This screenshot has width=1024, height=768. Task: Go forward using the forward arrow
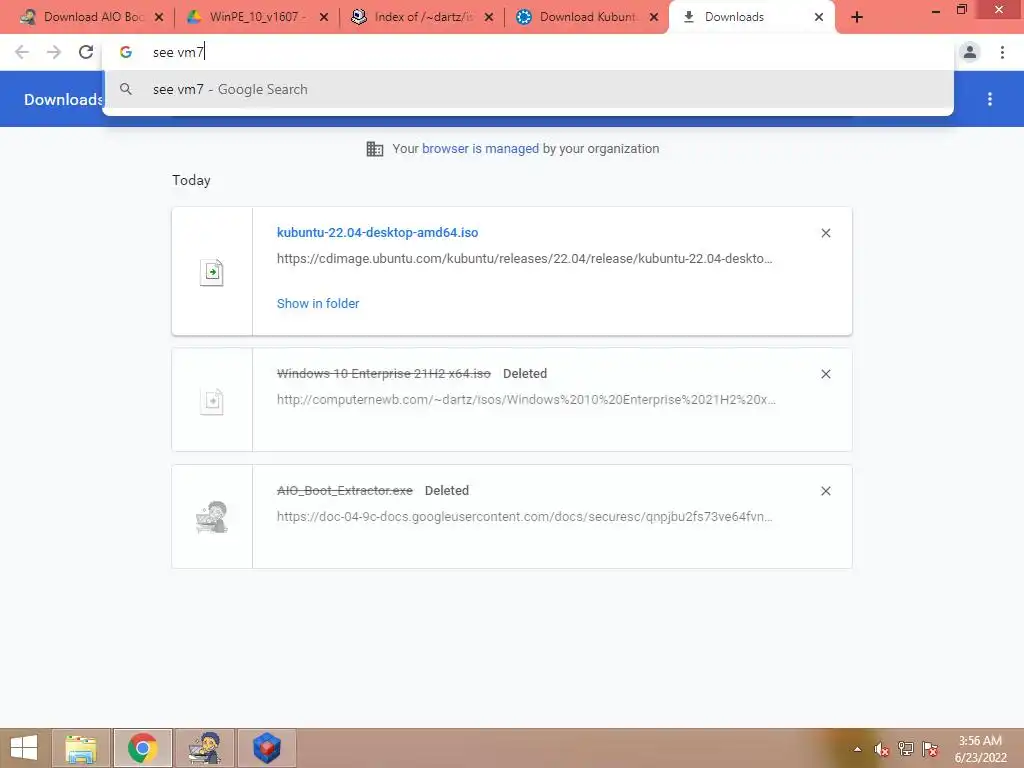tap(54, 52)
